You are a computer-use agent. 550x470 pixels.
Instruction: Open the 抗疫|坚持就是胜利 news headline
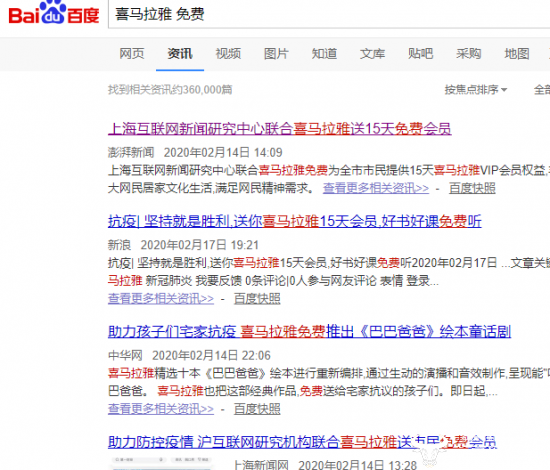tap(295, 221)
